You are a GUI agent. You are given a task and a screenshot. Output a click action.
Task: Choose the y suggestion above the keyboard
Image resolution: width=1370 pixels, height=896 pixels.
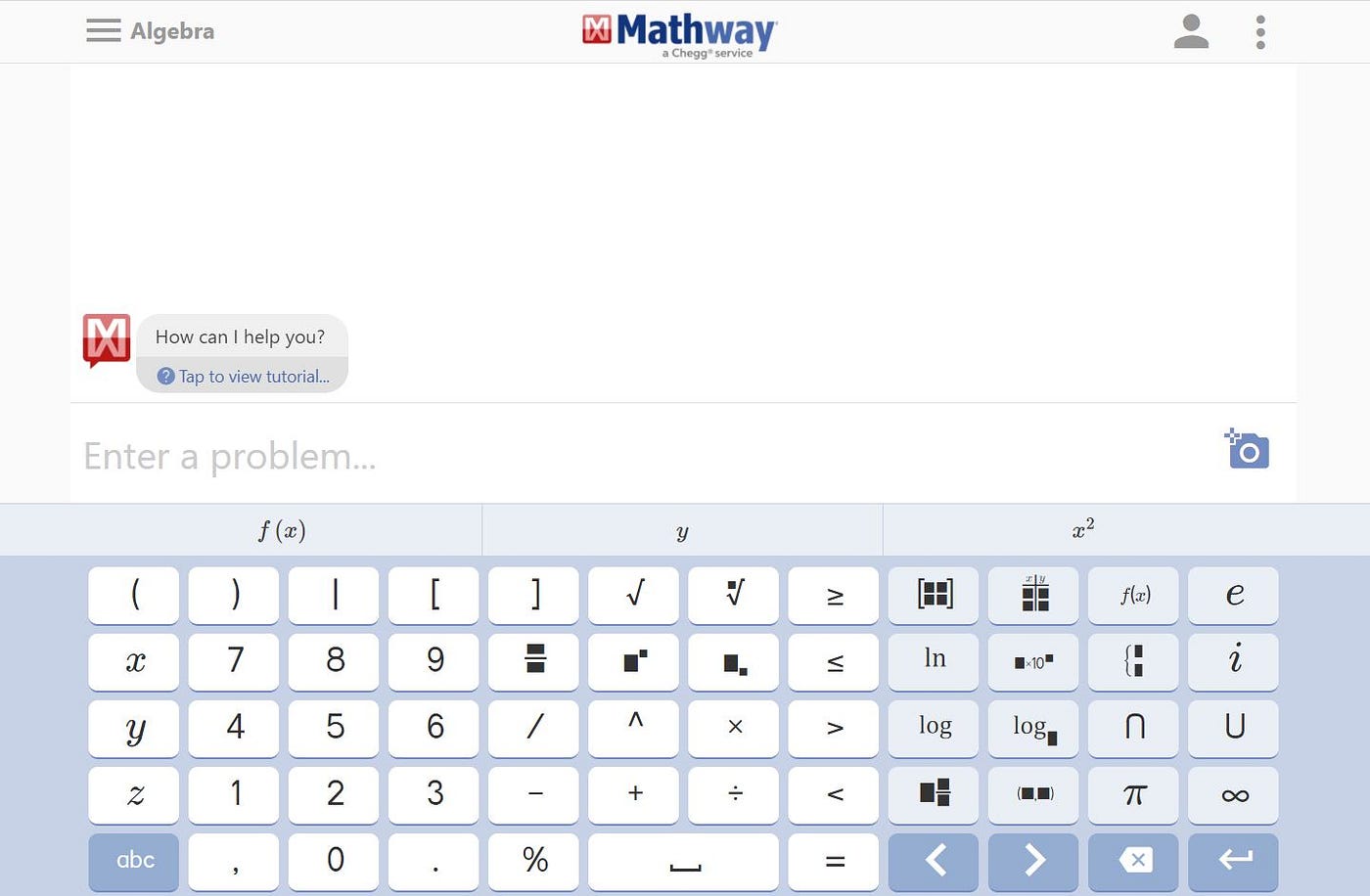coord(682,531)
